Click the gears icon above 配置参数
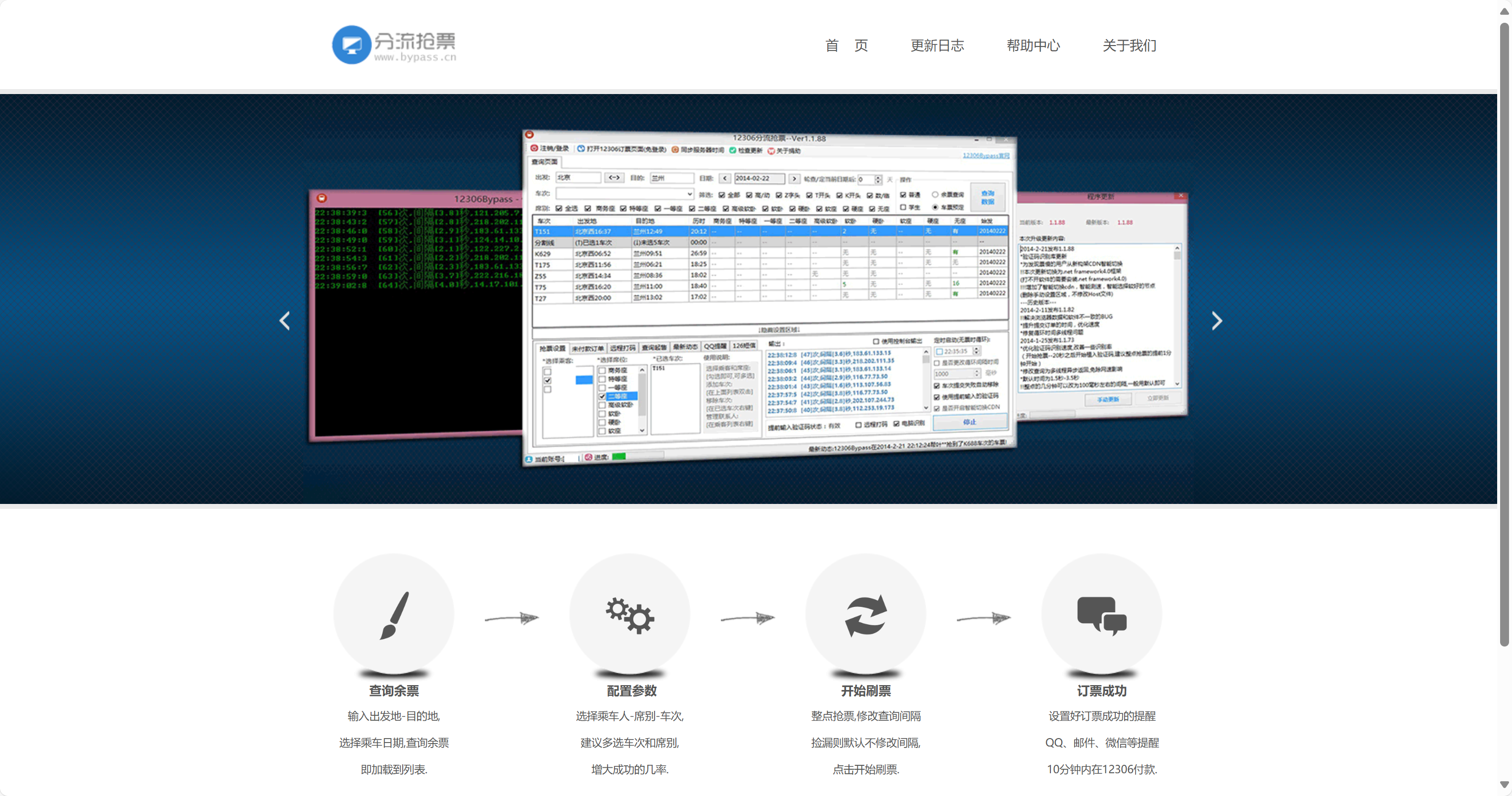 630,615
